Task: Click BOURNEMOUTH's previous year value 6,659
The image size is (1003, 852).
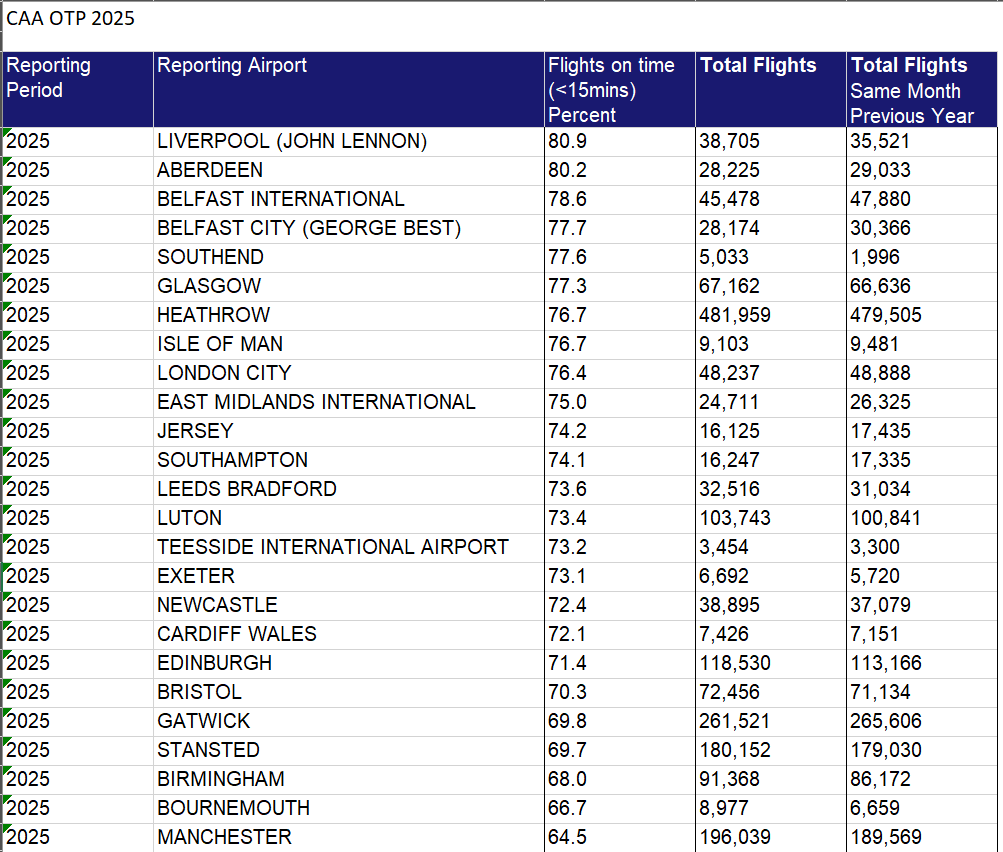Action: 871,808
